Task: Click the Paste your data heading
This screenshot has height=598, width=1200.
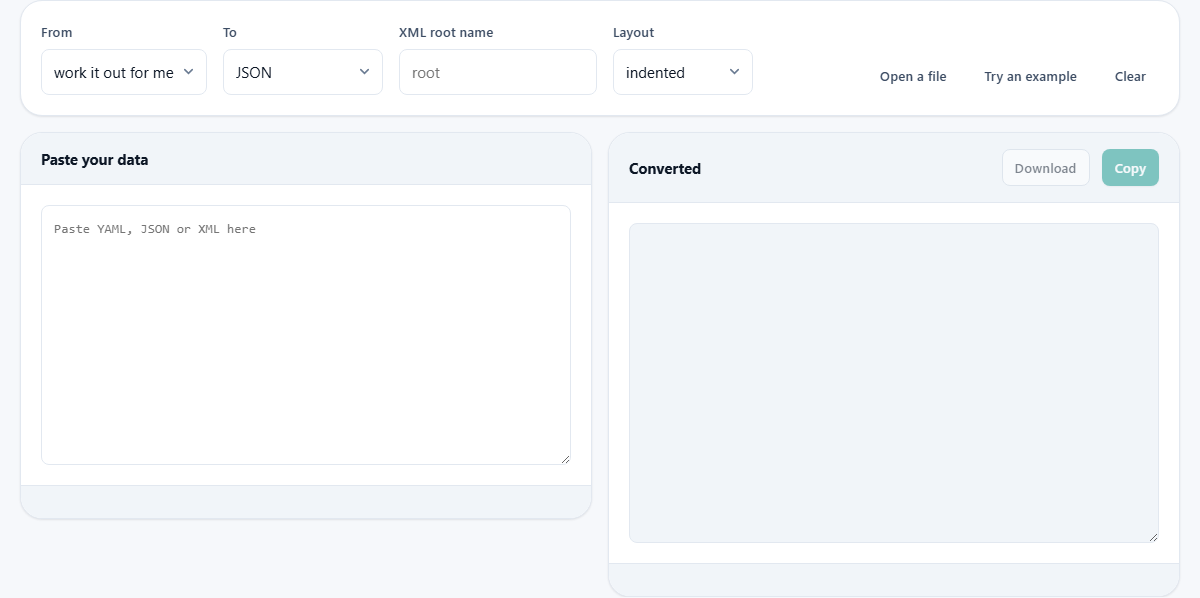Action: click(x=95, y=159)
